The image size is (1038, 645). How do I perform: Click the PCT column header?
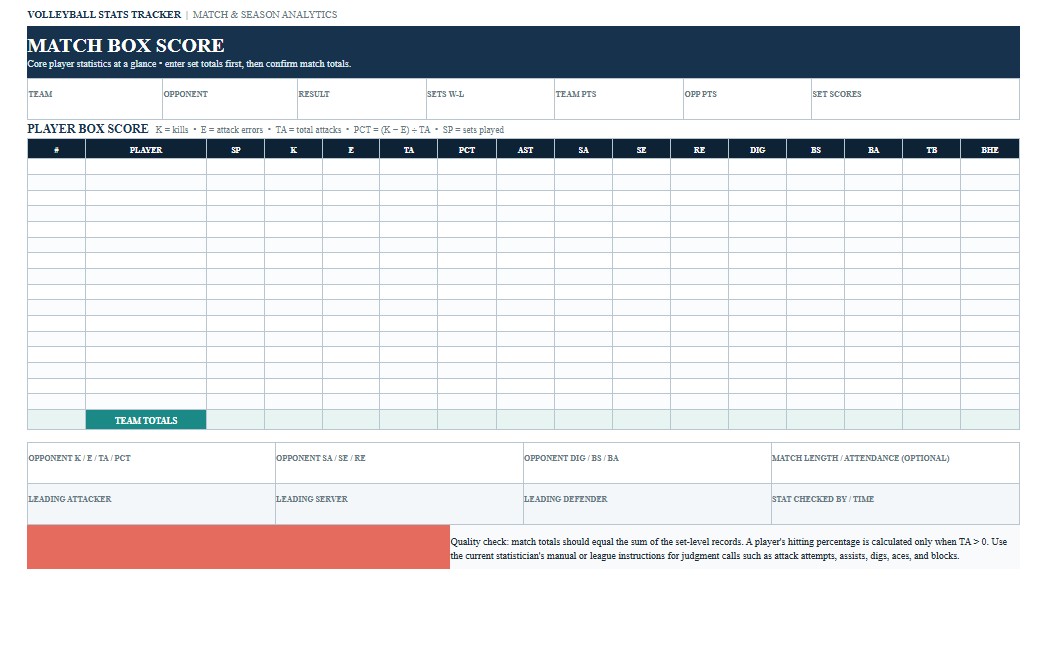pyautogui.click(x=467, y=150)
